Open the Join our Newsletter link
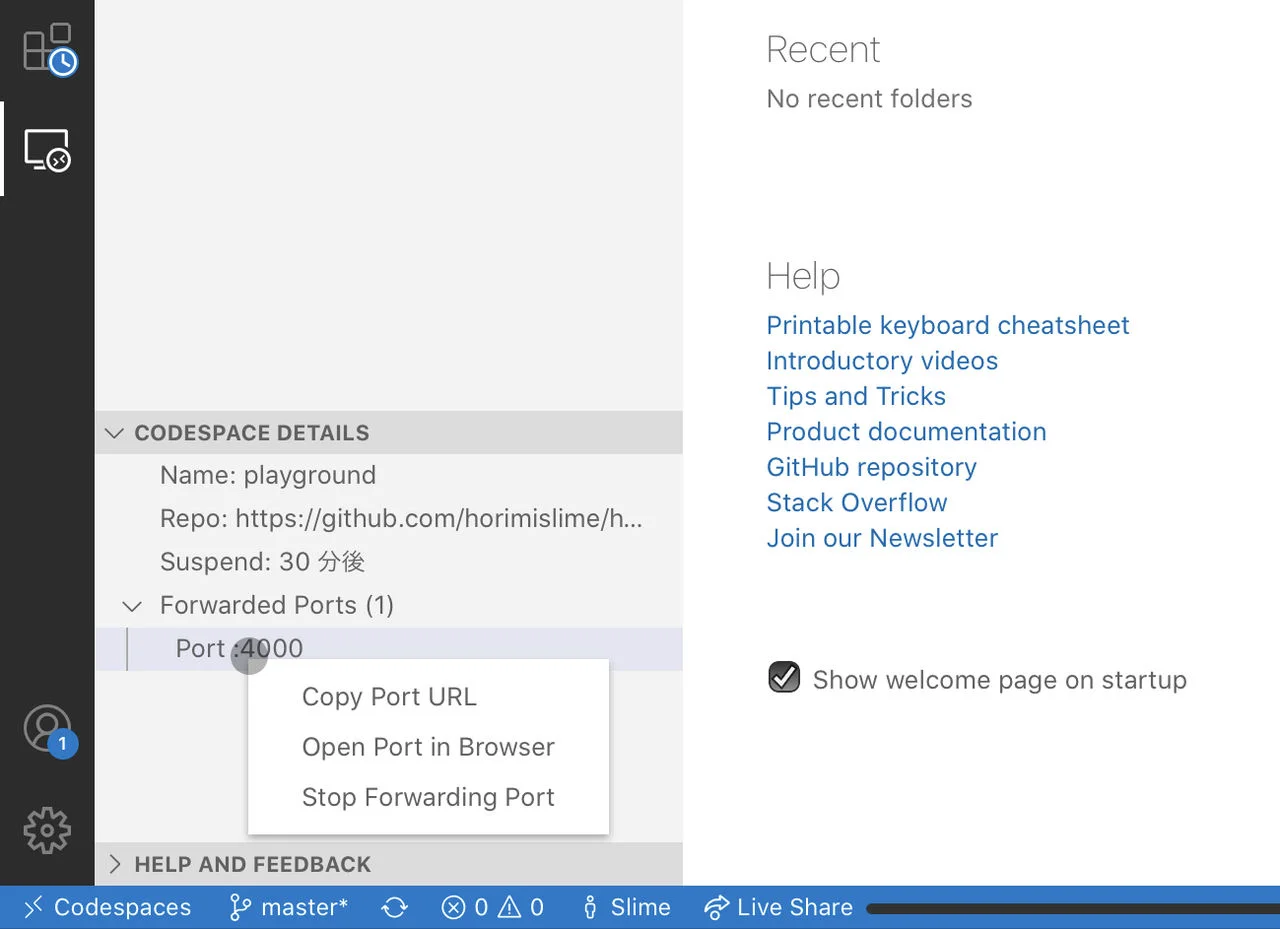The height and width of the screenshot is (929, 1280). click(882, 538)
